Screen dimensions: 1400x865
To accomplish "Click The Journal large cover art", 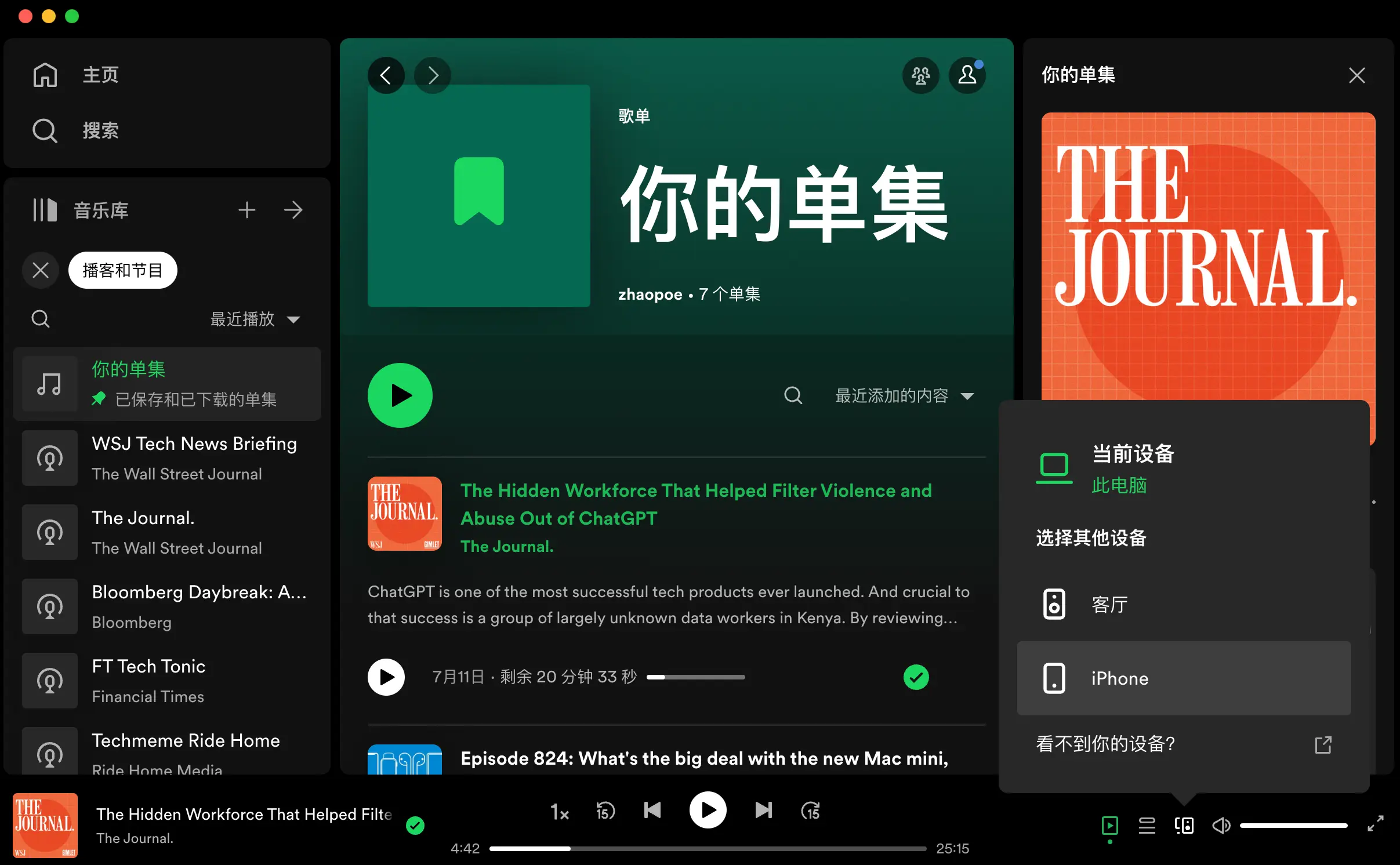I will pyautogui.click(x=1209, y=256).
